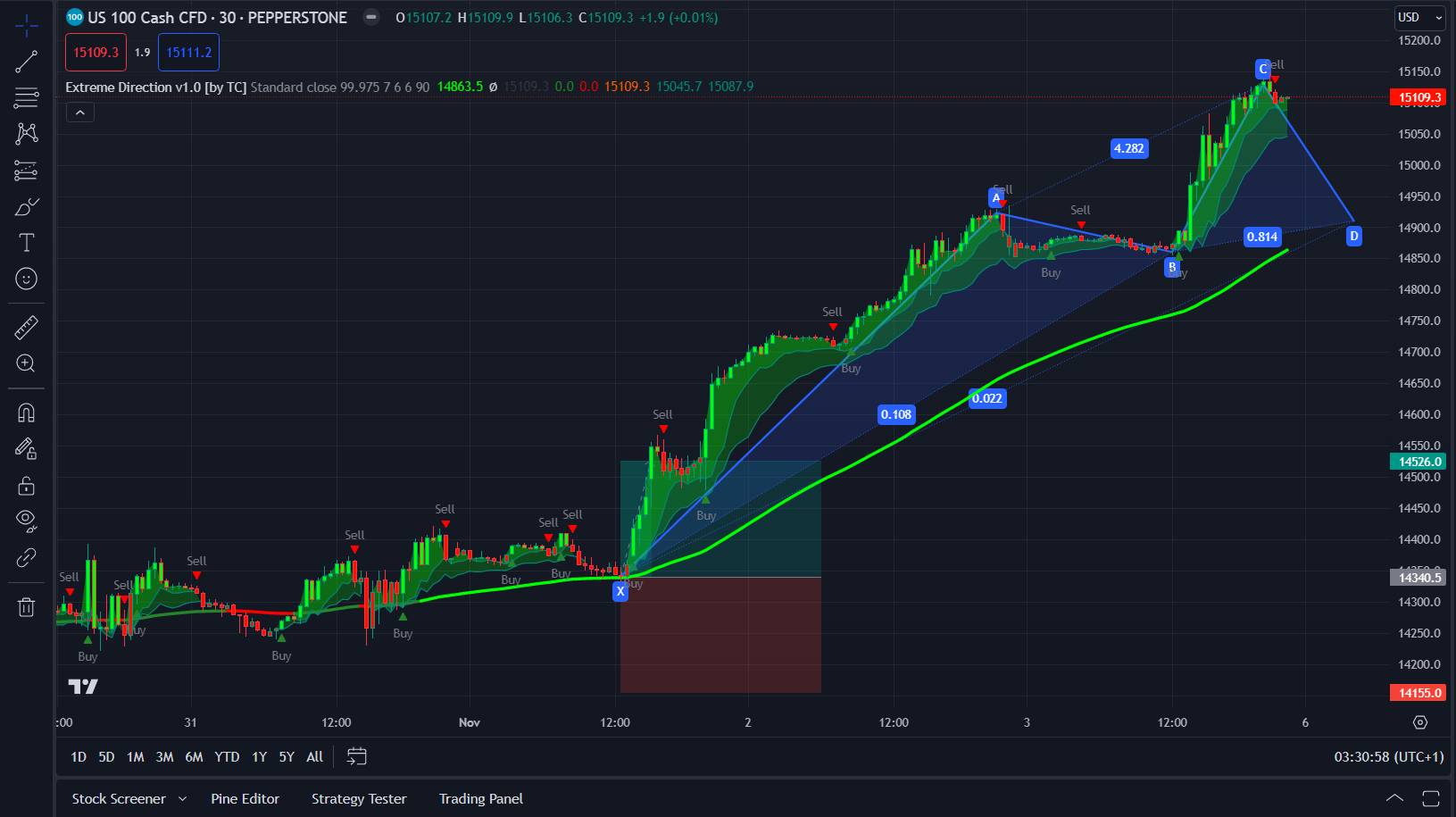Switch to the Strategy Tester tab
The height and width of the screenshot is (817, 1456).
click(359, 799)
